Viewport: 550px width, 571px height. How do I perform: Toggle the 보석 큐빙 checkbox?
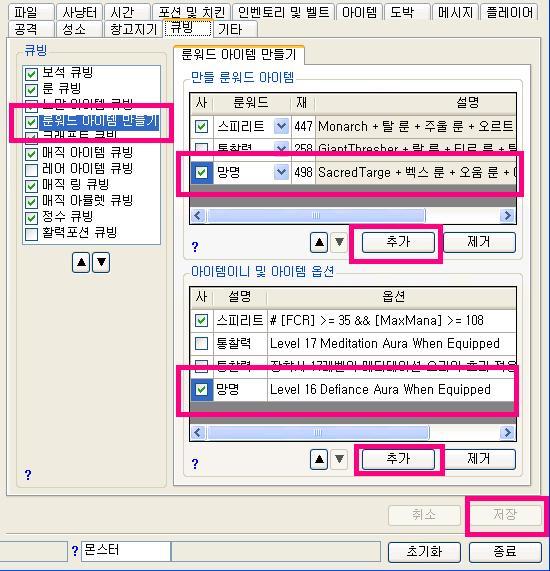coord(31,74)
